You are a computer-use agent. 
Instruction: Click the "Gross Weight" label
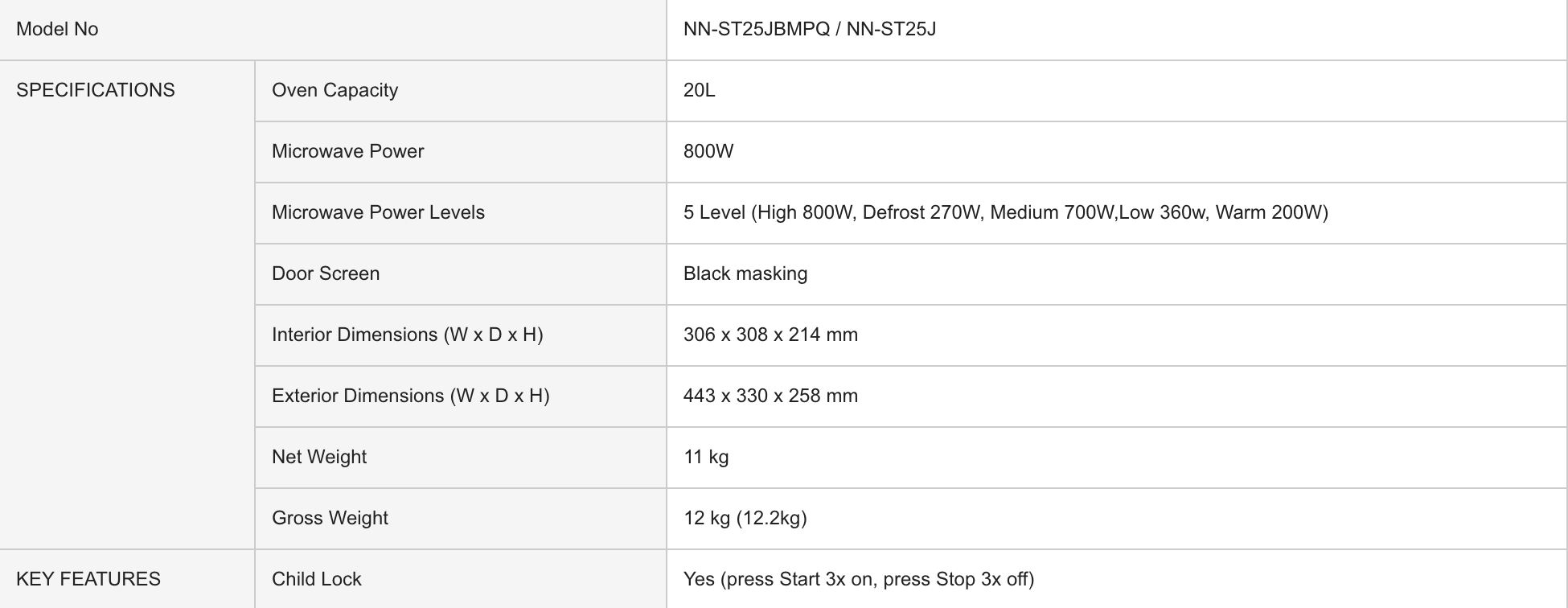point(330,518)
